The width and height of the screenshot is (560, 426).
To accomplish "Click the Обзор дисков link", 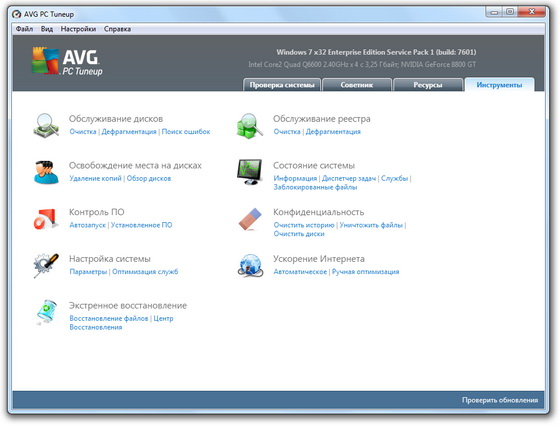I will [x=149, y=178].
